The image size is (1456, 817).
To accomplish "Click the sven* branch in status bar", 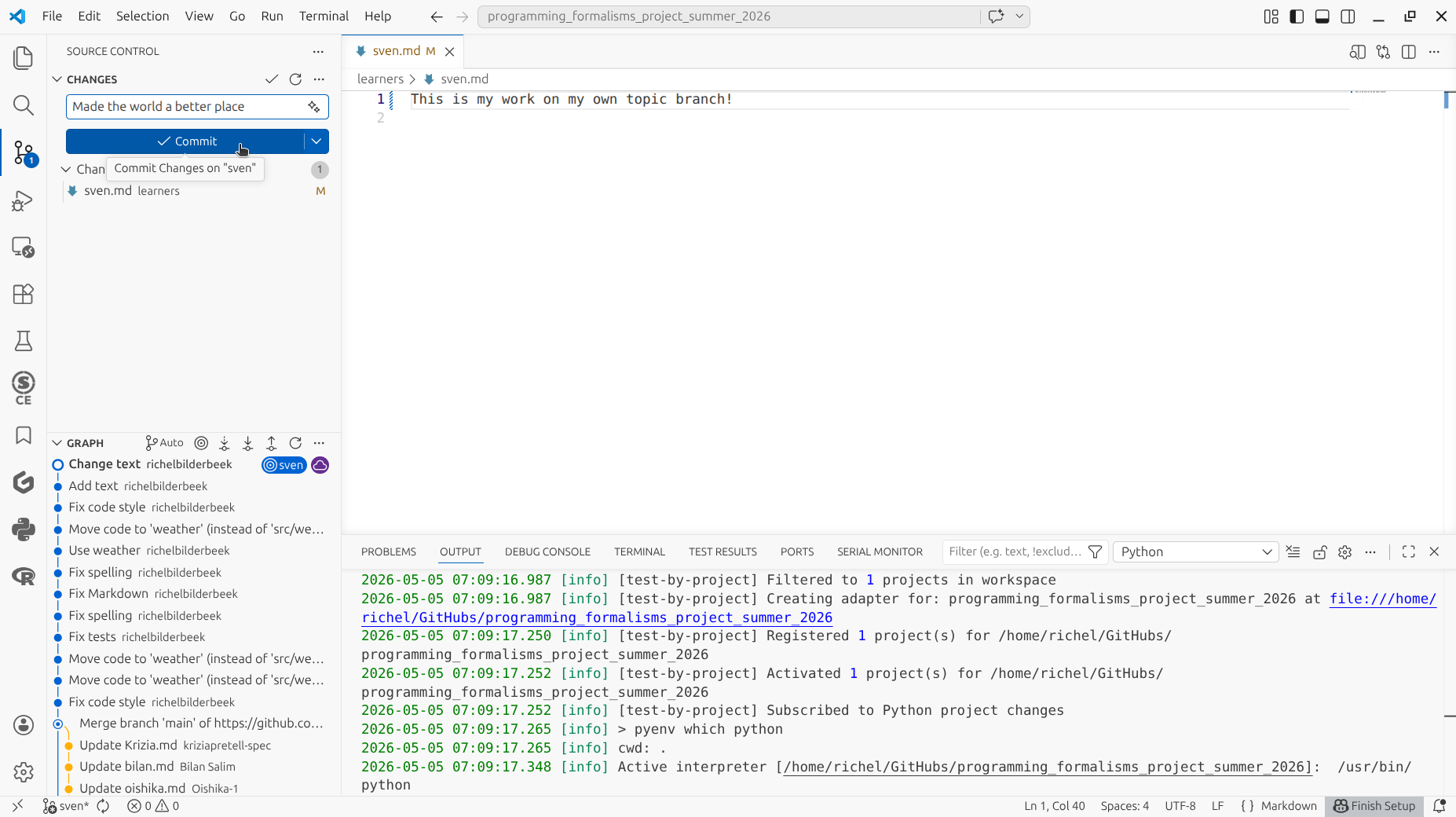I will (x=66, y=806).
